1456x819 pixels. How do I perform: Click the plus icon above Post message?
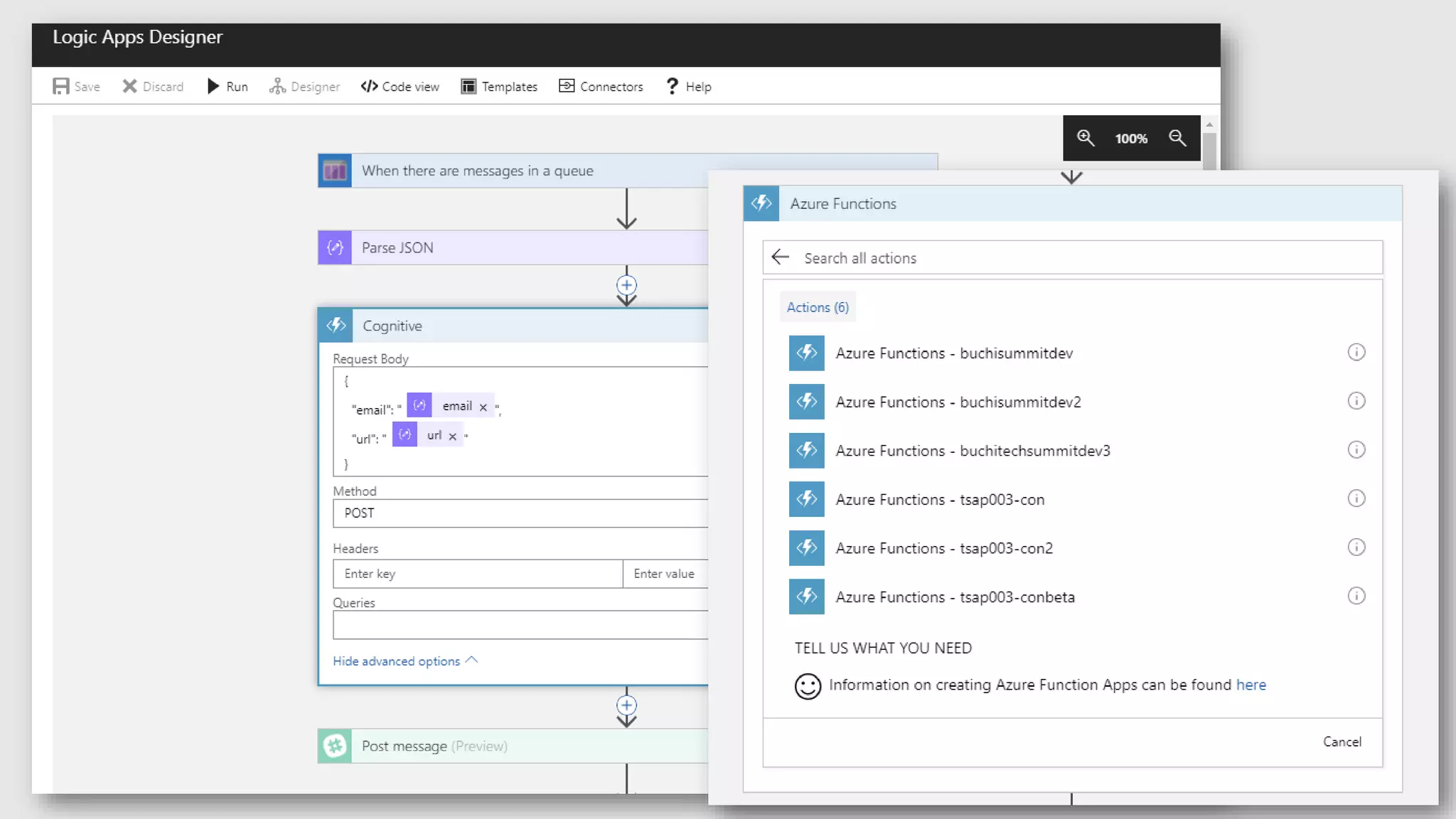[x=626, y=705]
